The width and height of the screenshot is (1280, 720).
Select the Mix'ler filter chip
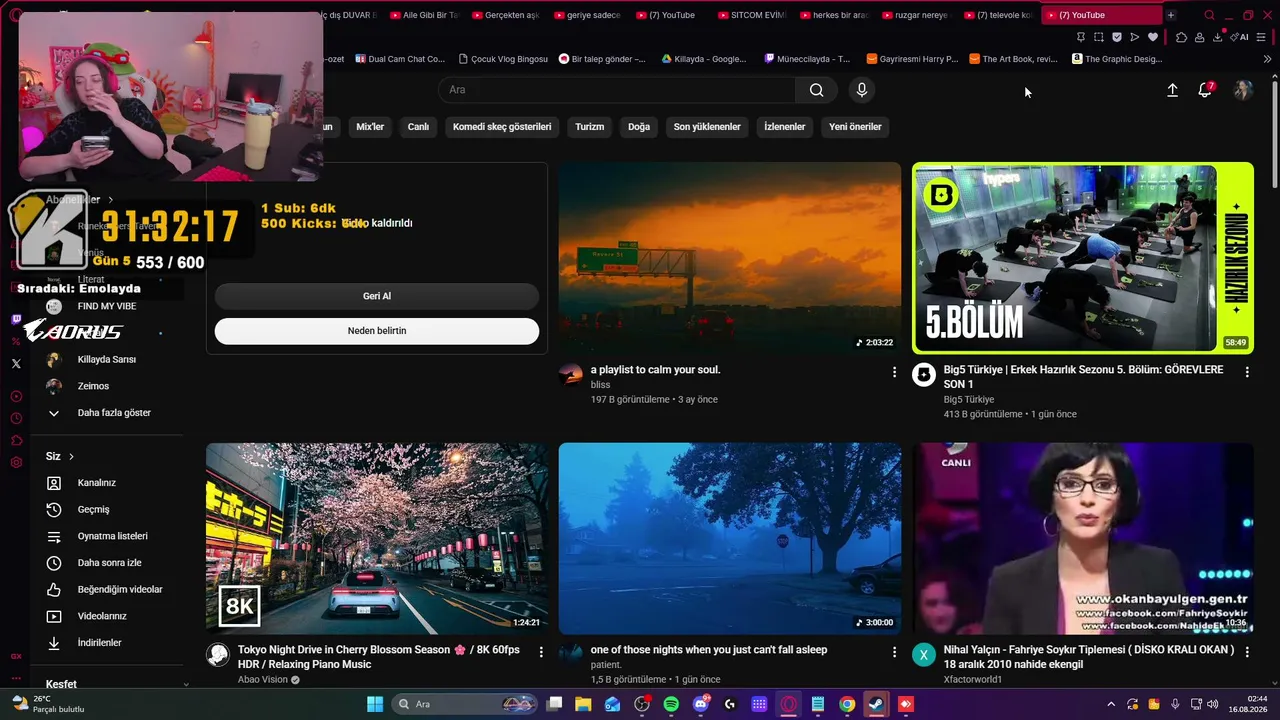370,127
